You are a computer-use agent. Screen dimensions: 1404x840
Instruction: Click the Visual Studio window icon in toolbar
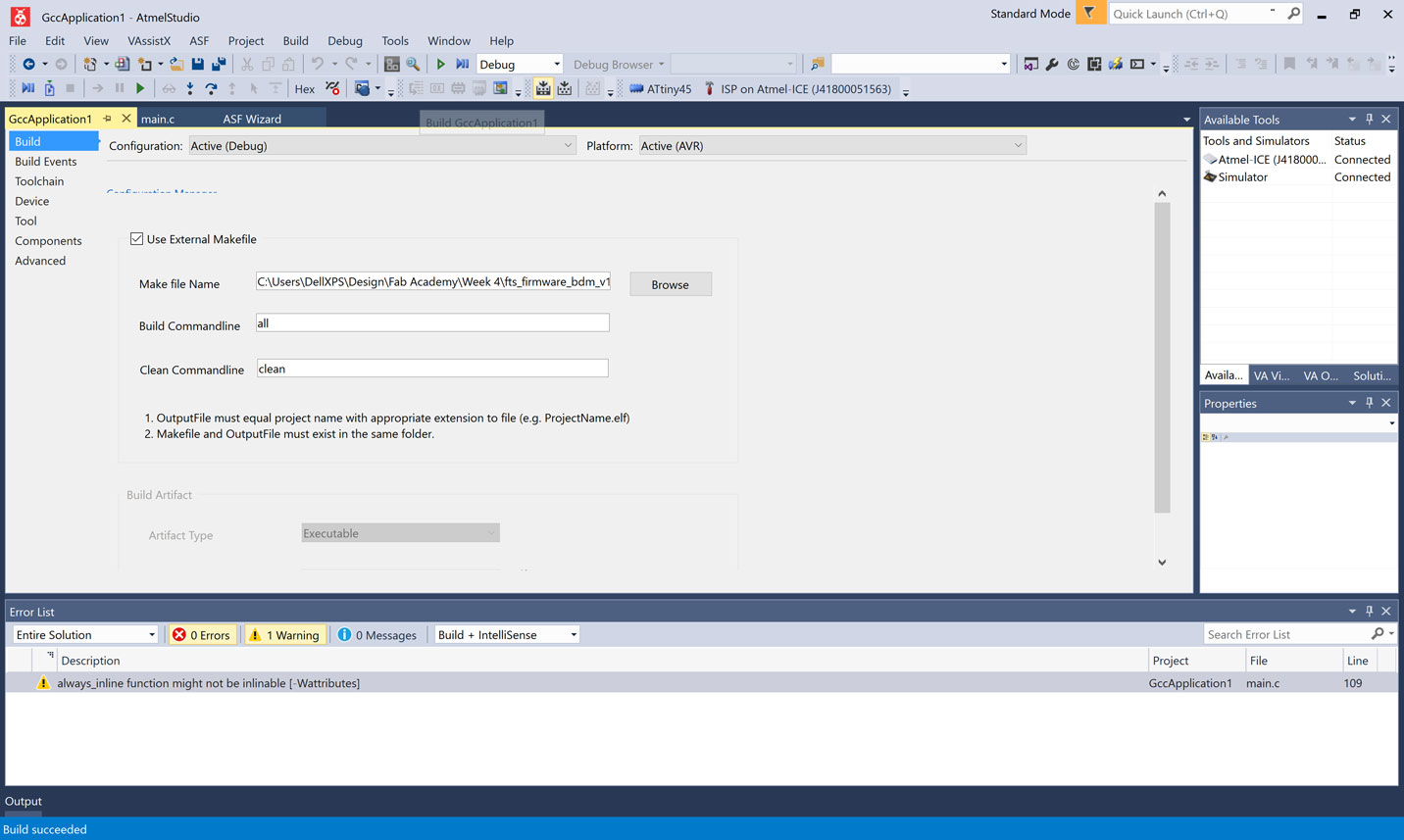coord(1030,64)
